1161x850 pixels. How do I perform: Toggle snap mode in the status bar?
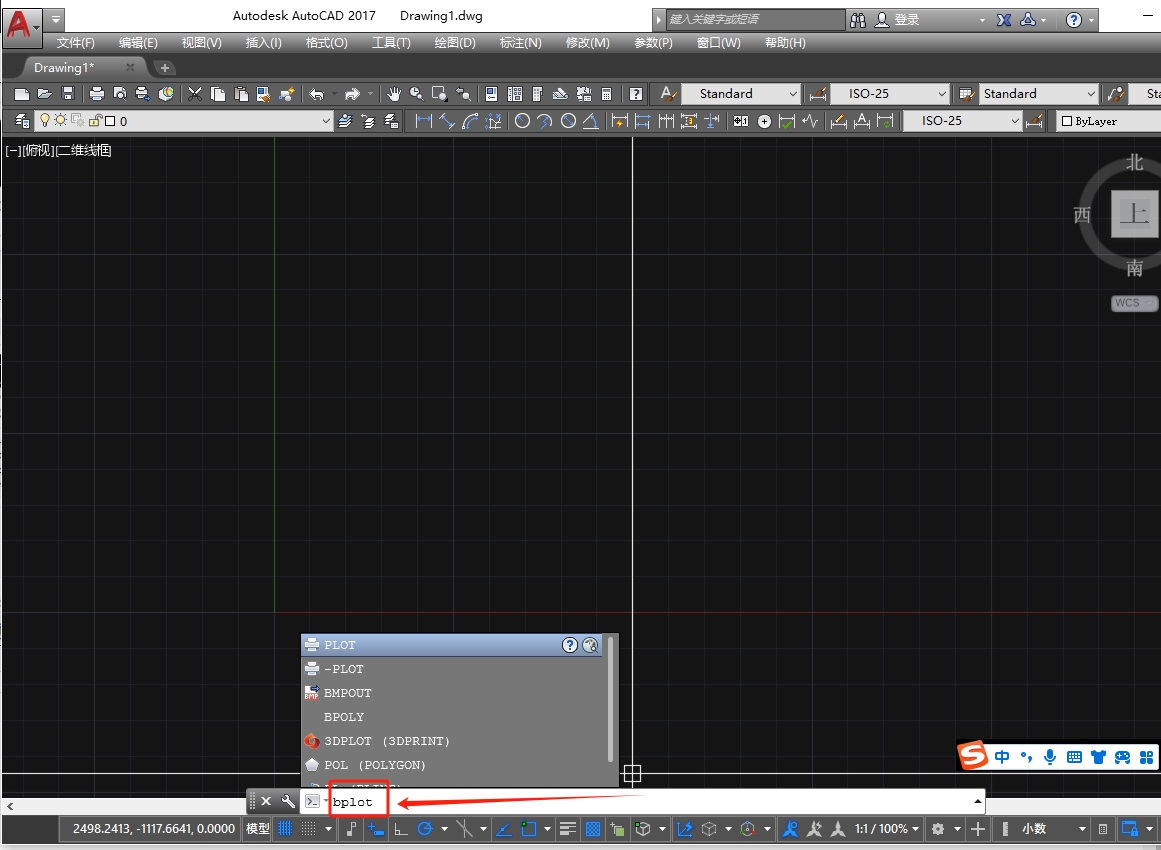(x=309, y=829)
